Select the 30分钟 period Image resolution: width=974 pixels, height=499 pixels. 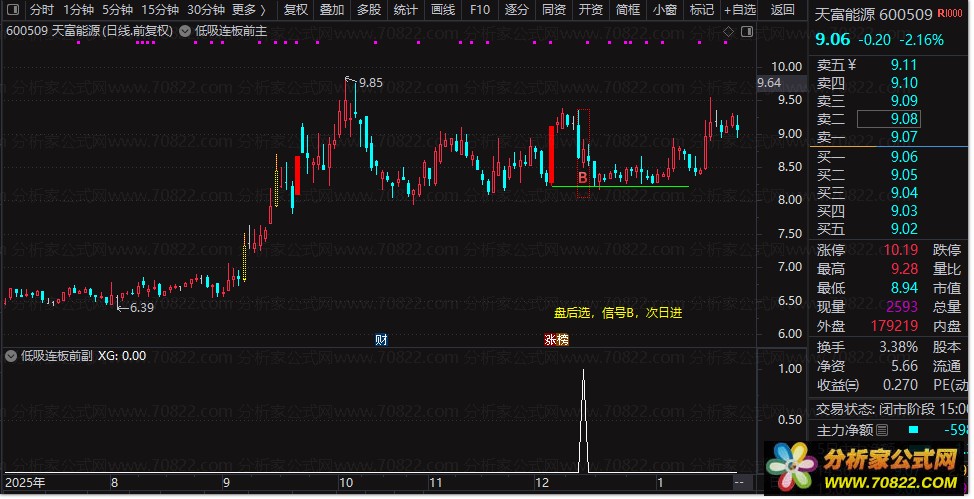tap(206, 10)
